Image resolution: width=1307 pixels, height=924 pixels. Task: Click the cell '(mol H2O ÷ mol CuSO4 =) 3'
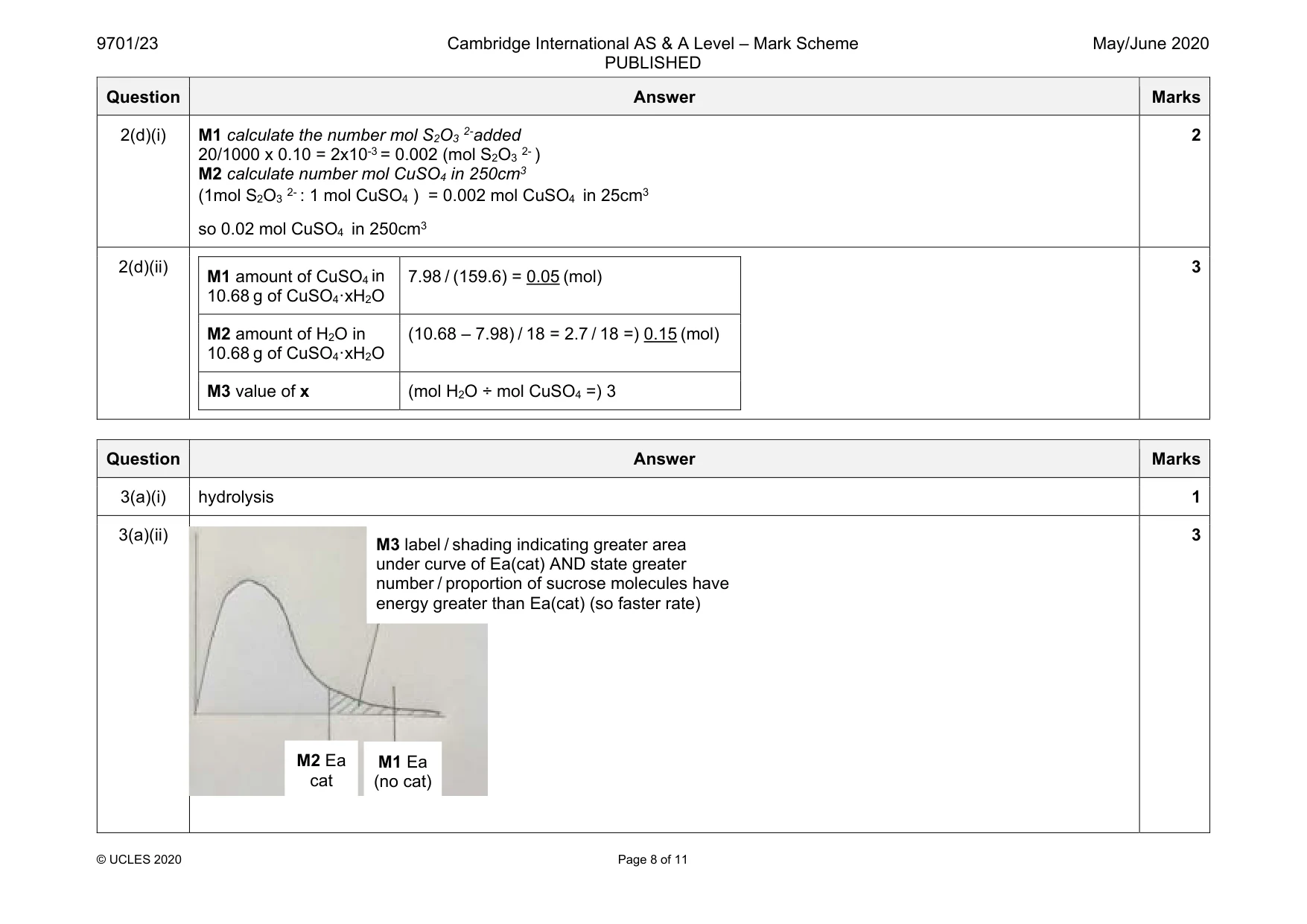click(570, 391)
